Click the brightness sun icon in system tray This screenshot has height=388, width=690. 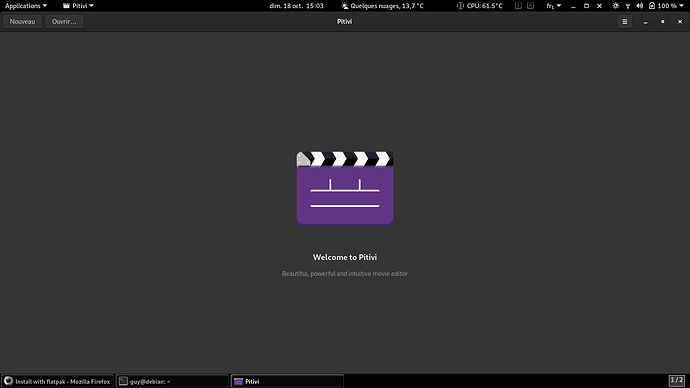616,6
